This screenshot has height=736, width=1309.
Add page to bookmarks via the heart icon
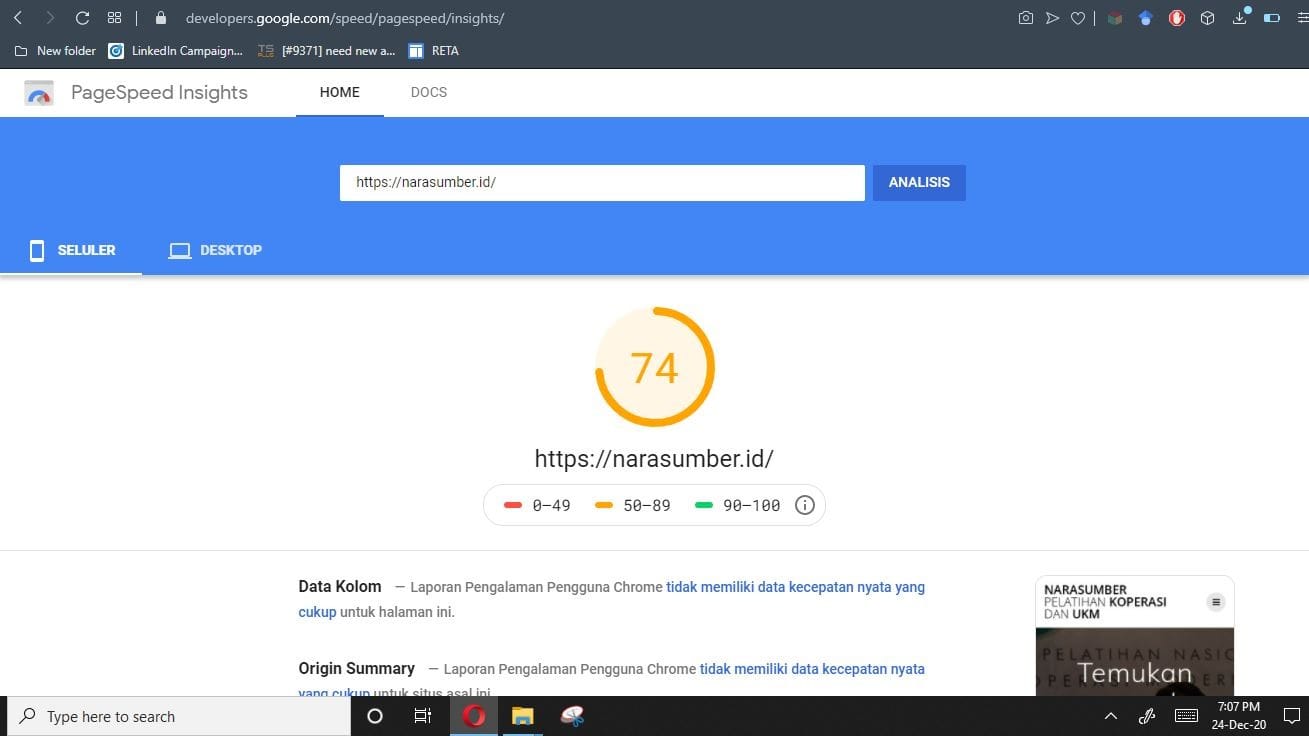pos(1078,17)
